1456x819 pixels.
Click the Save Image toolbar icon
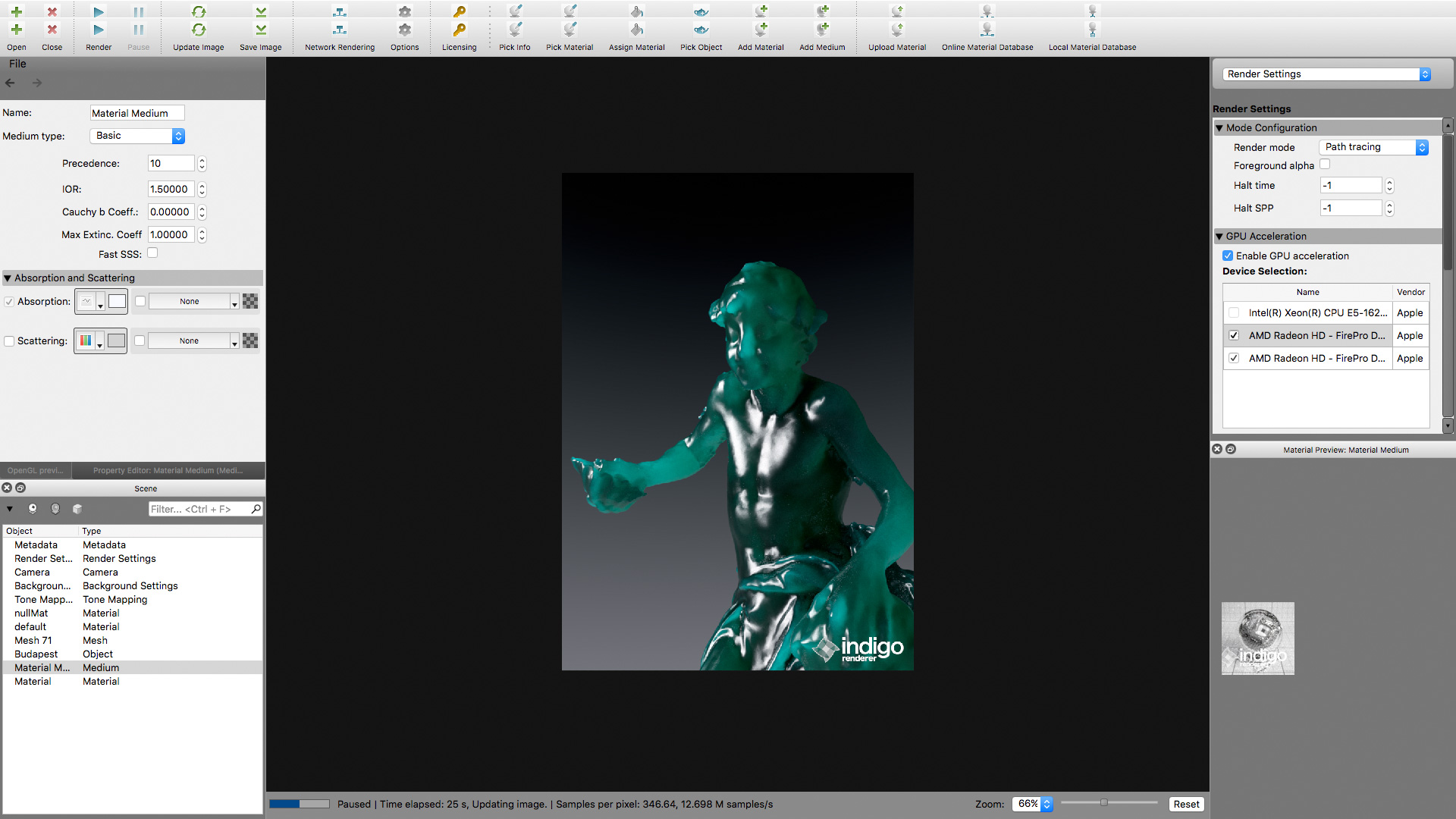(260, 30)
